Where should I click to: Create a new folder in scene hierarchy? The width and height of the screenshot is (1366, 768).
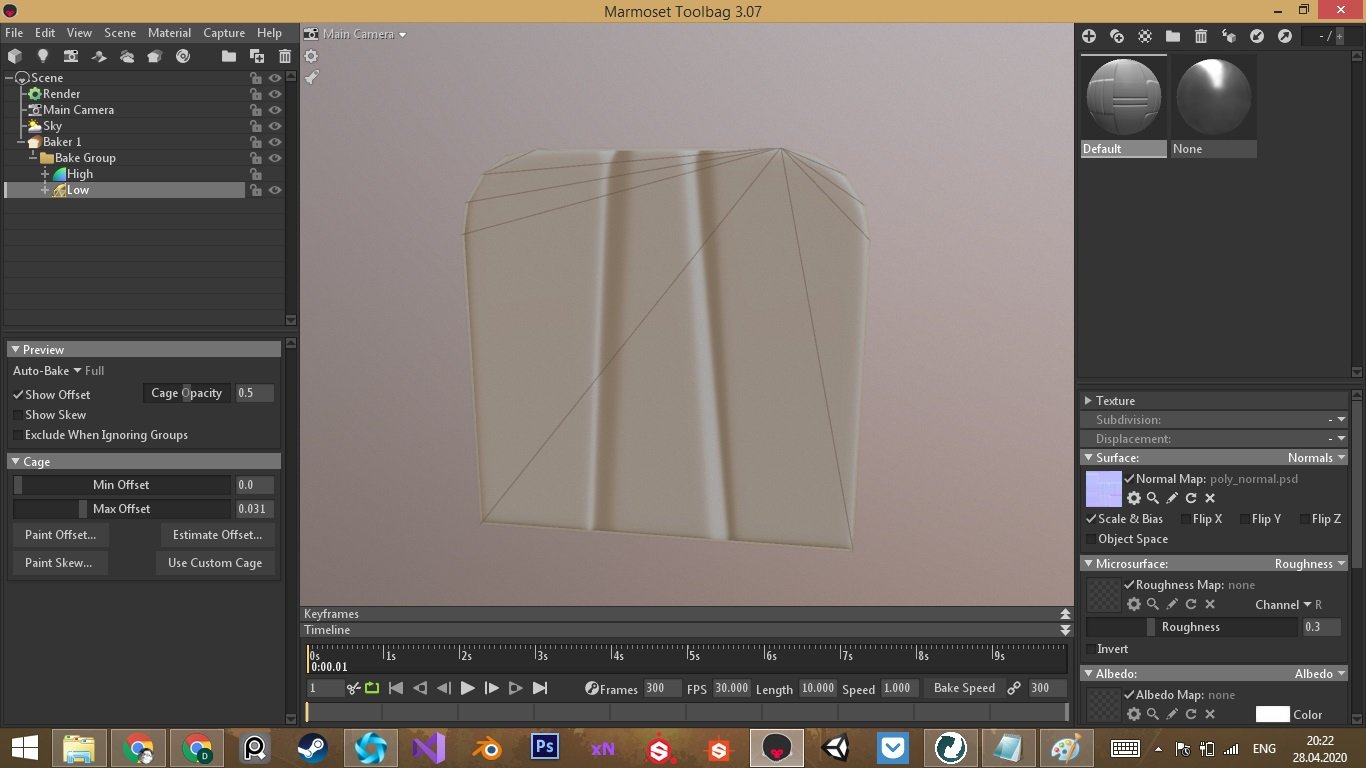pyautogui.click(x=229, y=56)
